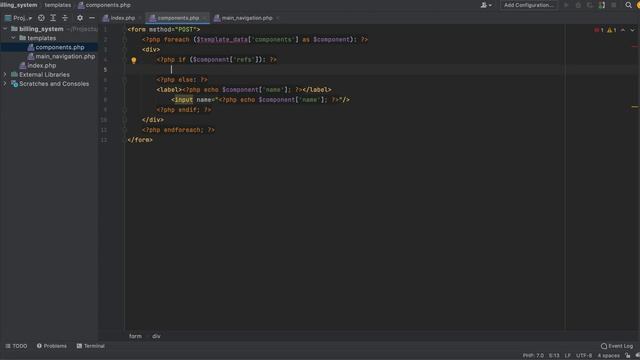Collapse the billing_system root folder
The image size is (640, 360).
click(5, 29)
